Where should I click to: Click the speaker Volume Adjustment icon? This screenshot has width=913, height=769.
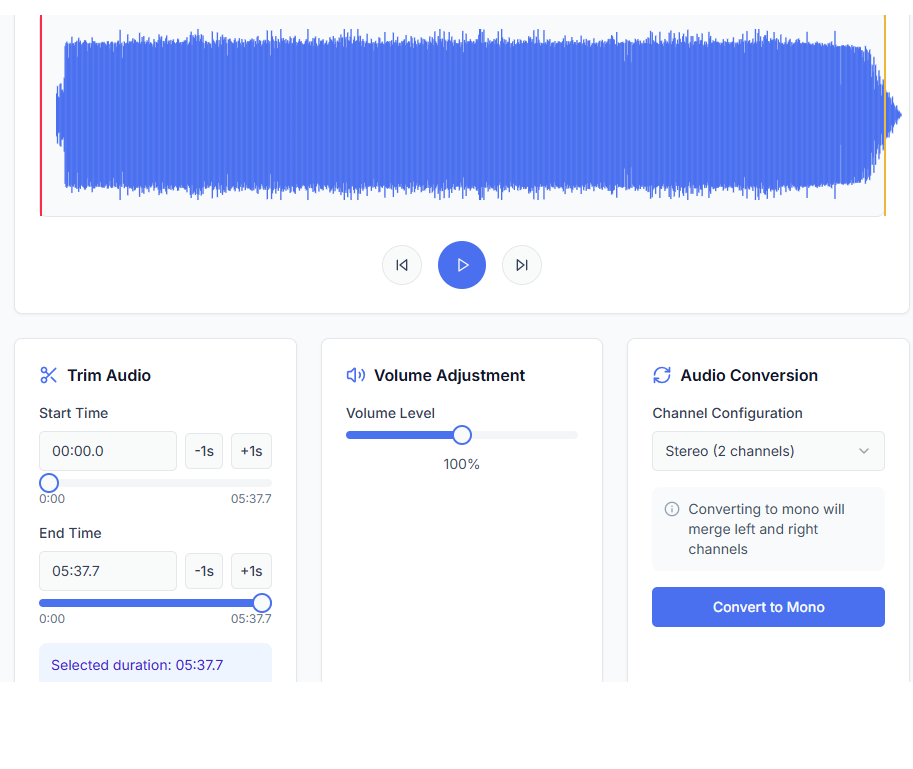click(355, 375)
